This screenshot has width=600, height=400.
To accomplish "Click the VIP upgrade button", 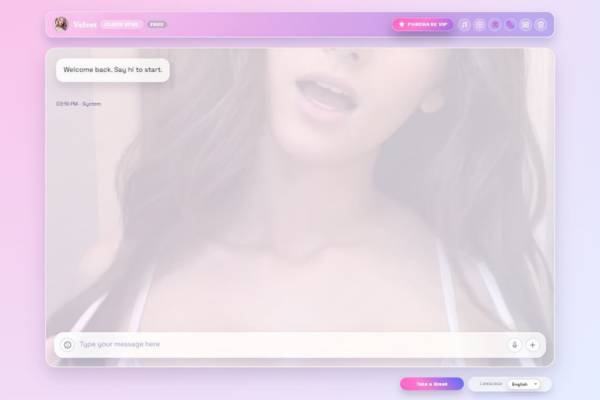I will click(x=422, y=24).
